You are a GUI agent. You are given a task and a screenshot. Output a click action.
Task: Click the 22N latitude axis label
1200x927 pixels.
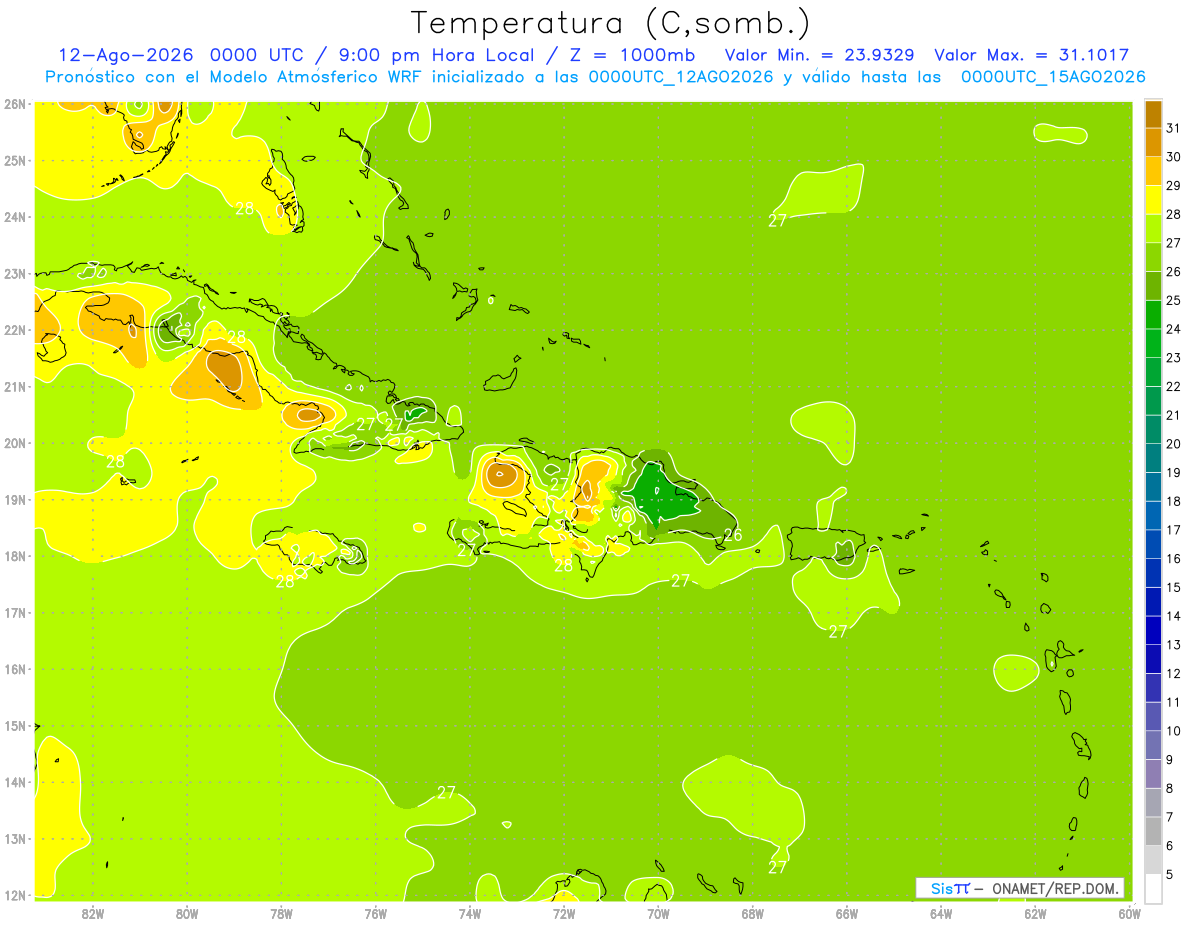tap(14, 330)
